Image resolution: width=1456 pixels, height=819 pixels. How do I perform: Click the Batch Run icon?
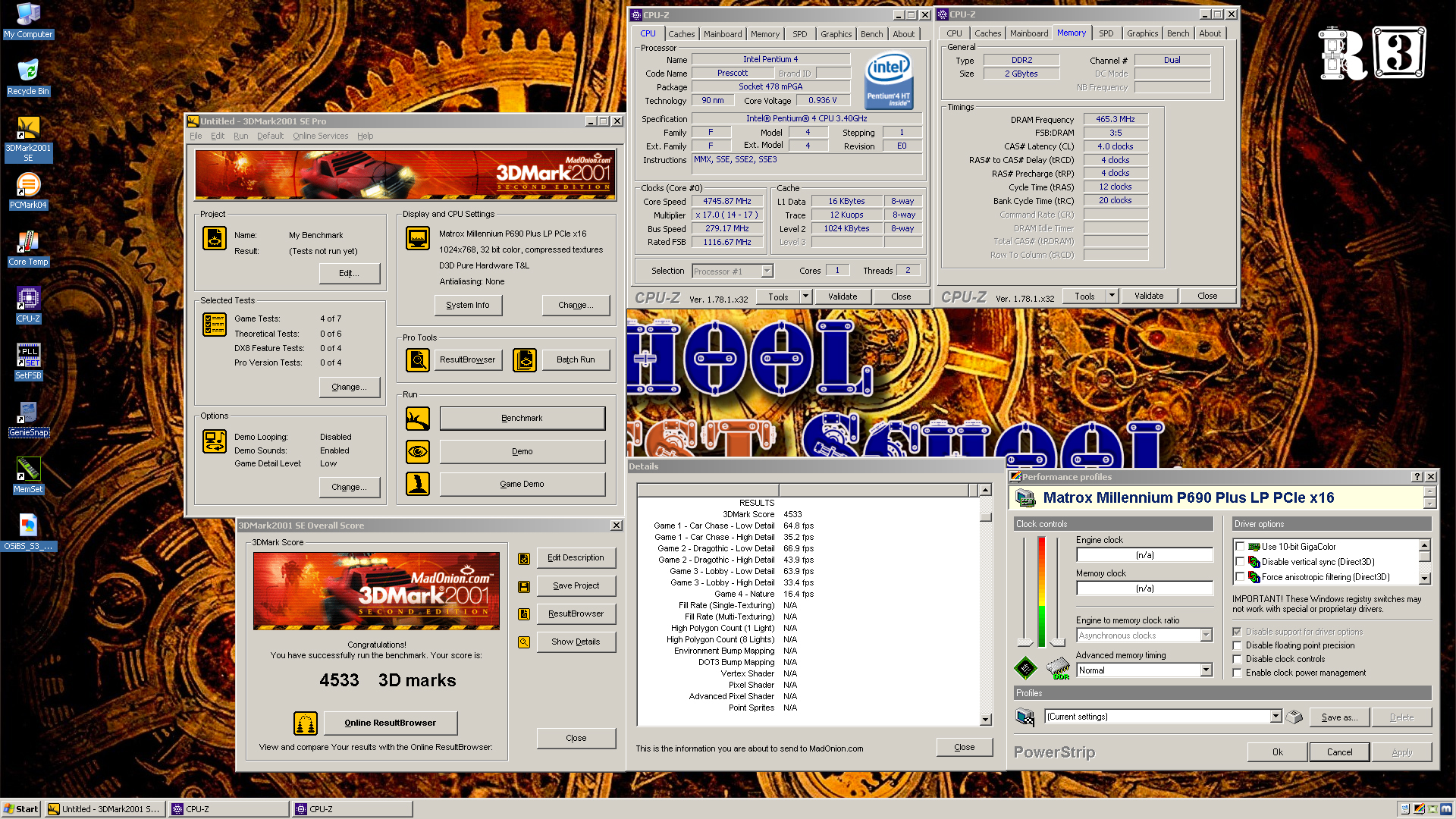tap(525, 360)
